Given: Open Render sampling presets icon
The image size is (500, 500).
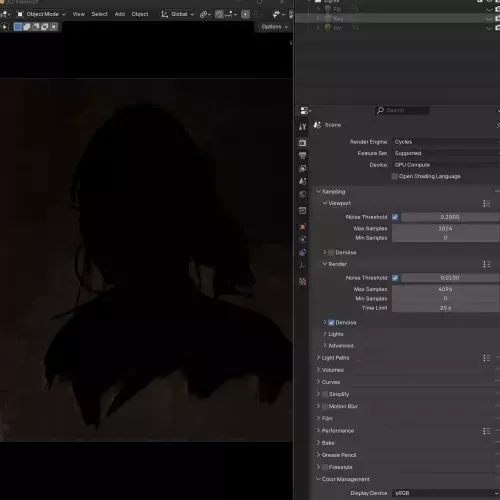Looking at the screenshot, I should click(x=486, y=264).
